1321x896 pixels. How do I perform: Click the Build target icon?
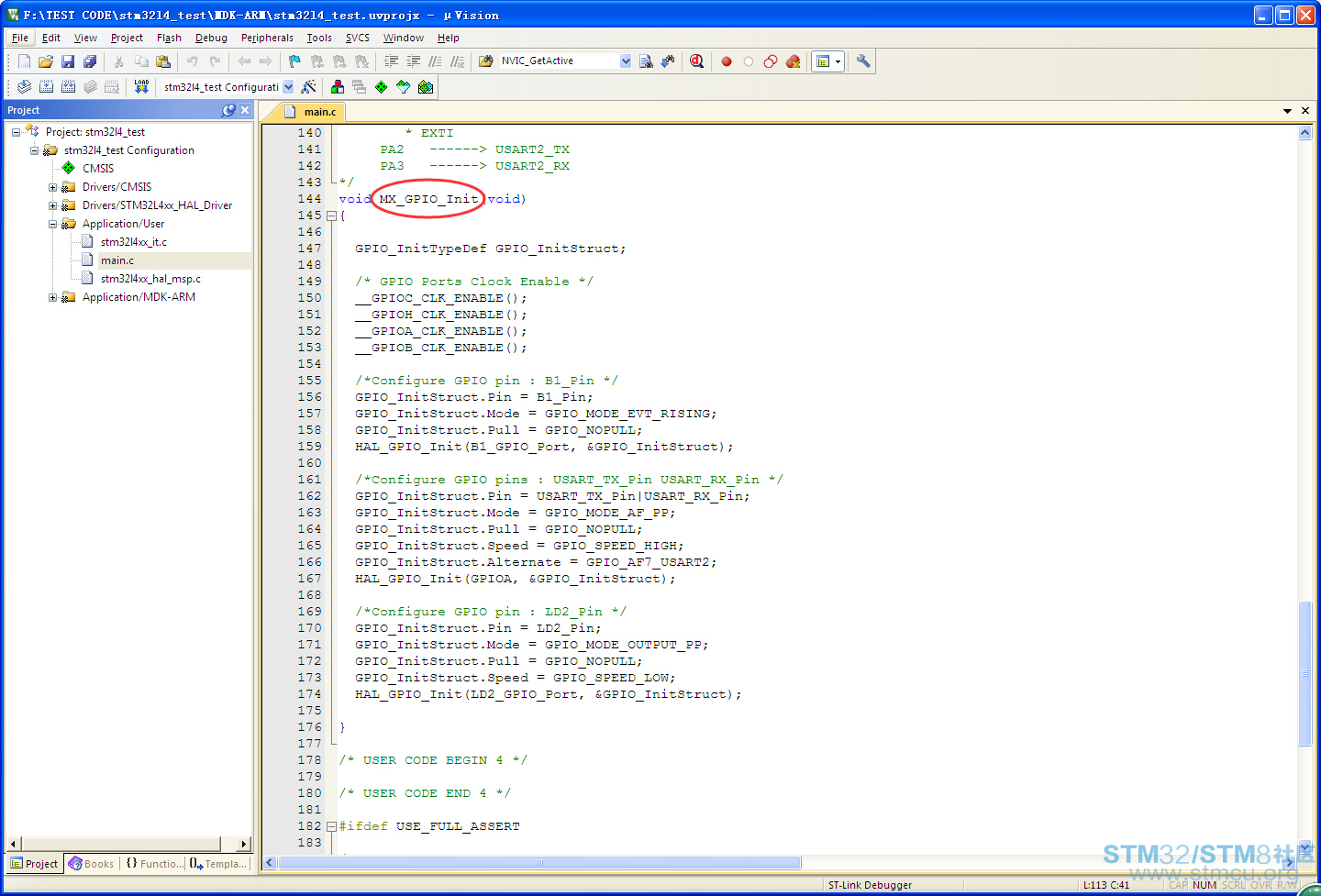pos(46,87)
